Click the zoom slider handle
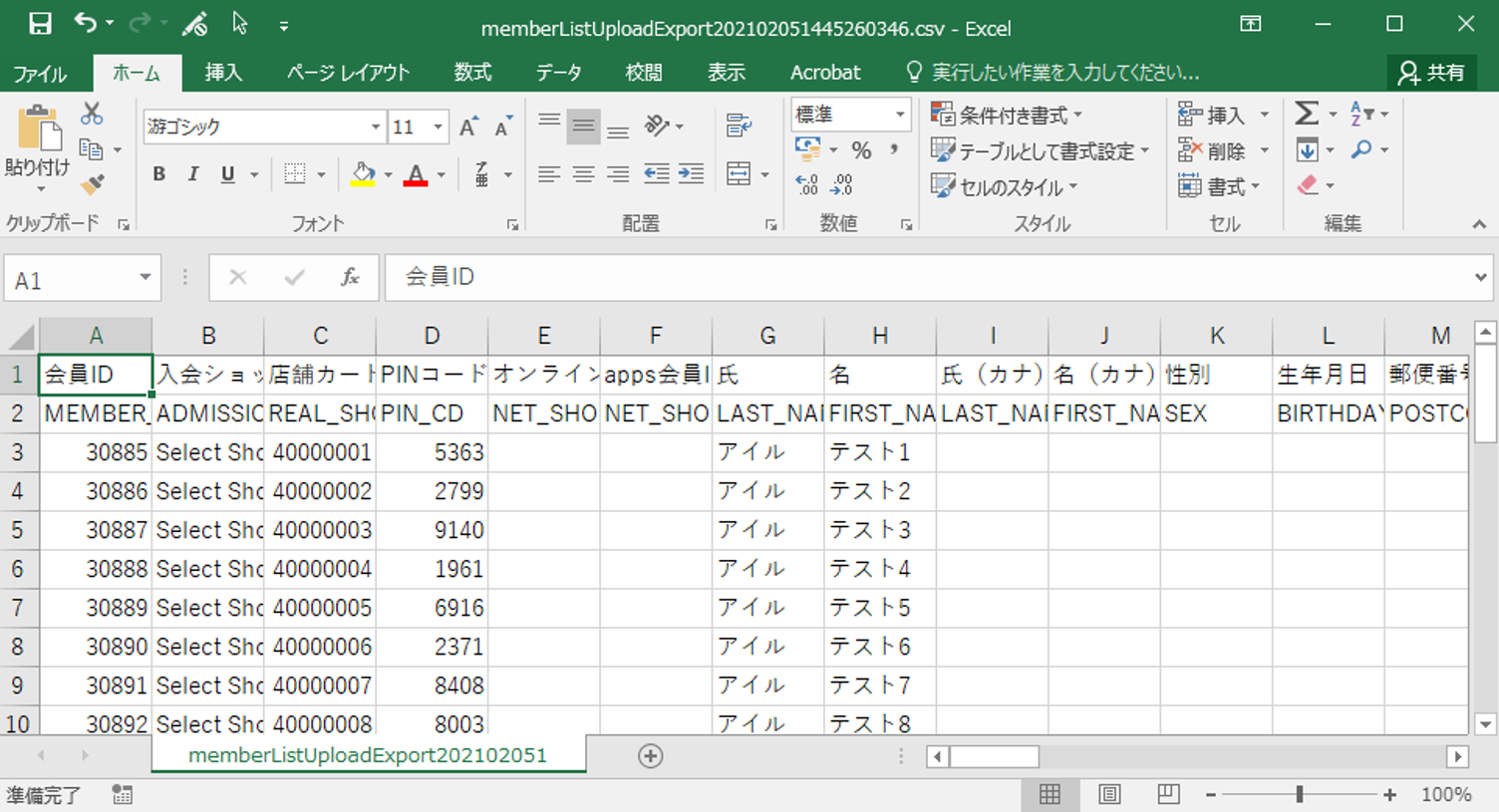The height and width of the screenshot is (812, 1499). tap(1299, 794)
